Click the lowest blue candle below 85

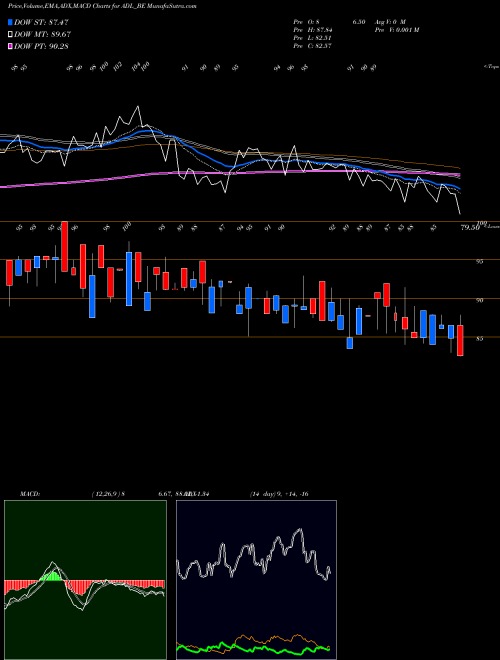[350, 343]
